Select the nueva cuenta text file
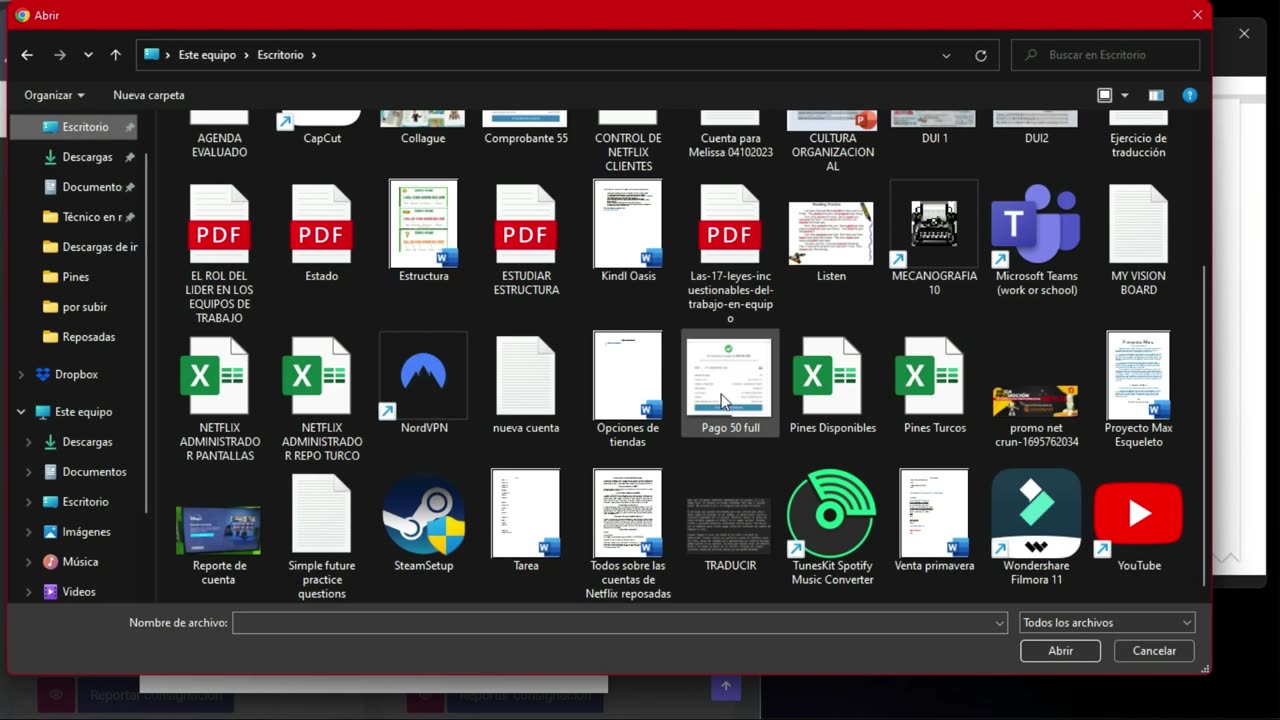1280x720 pixels. [x=525, y=376]
